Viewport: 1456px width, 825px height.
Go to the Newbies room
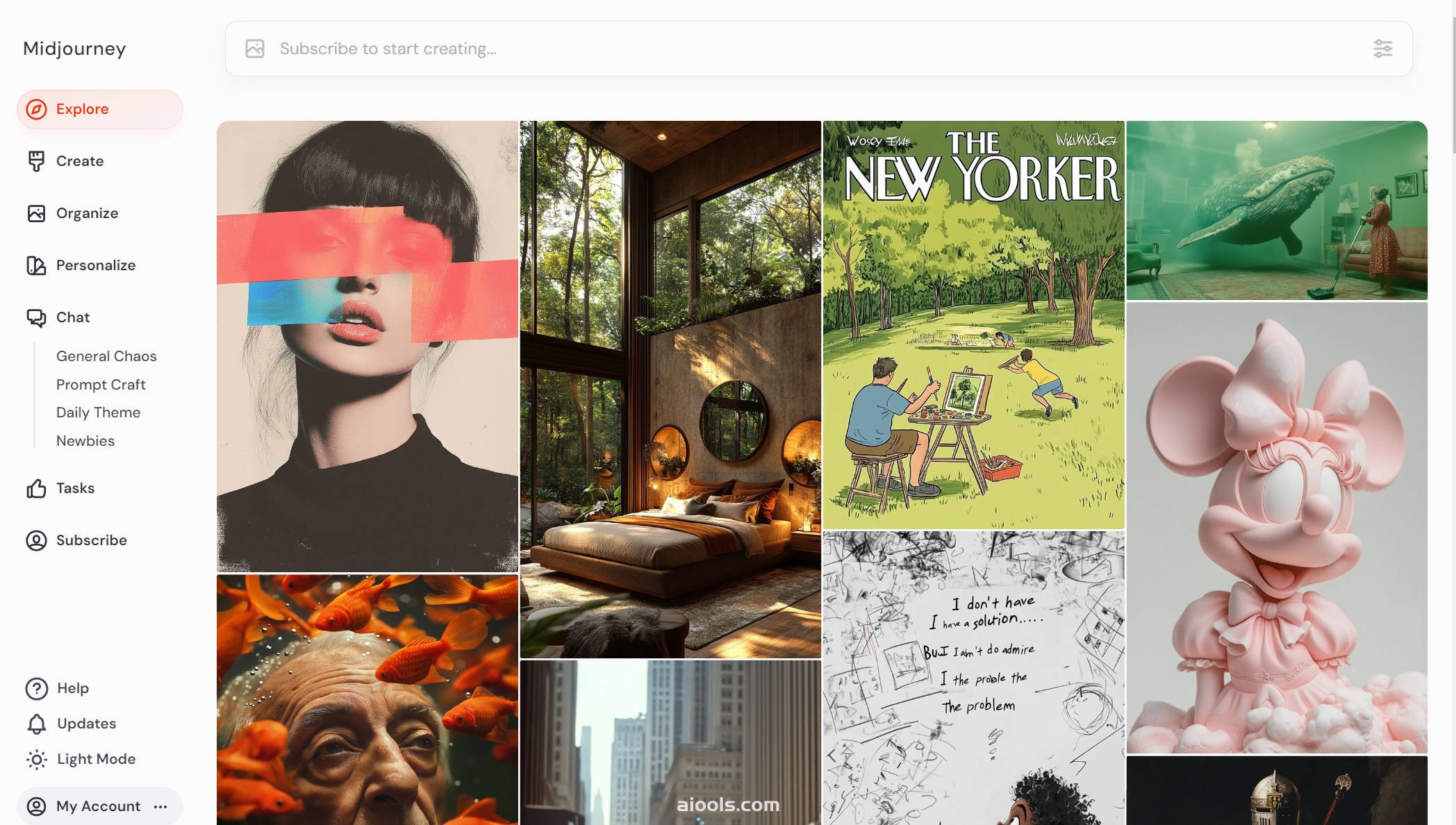click(85, 441)
